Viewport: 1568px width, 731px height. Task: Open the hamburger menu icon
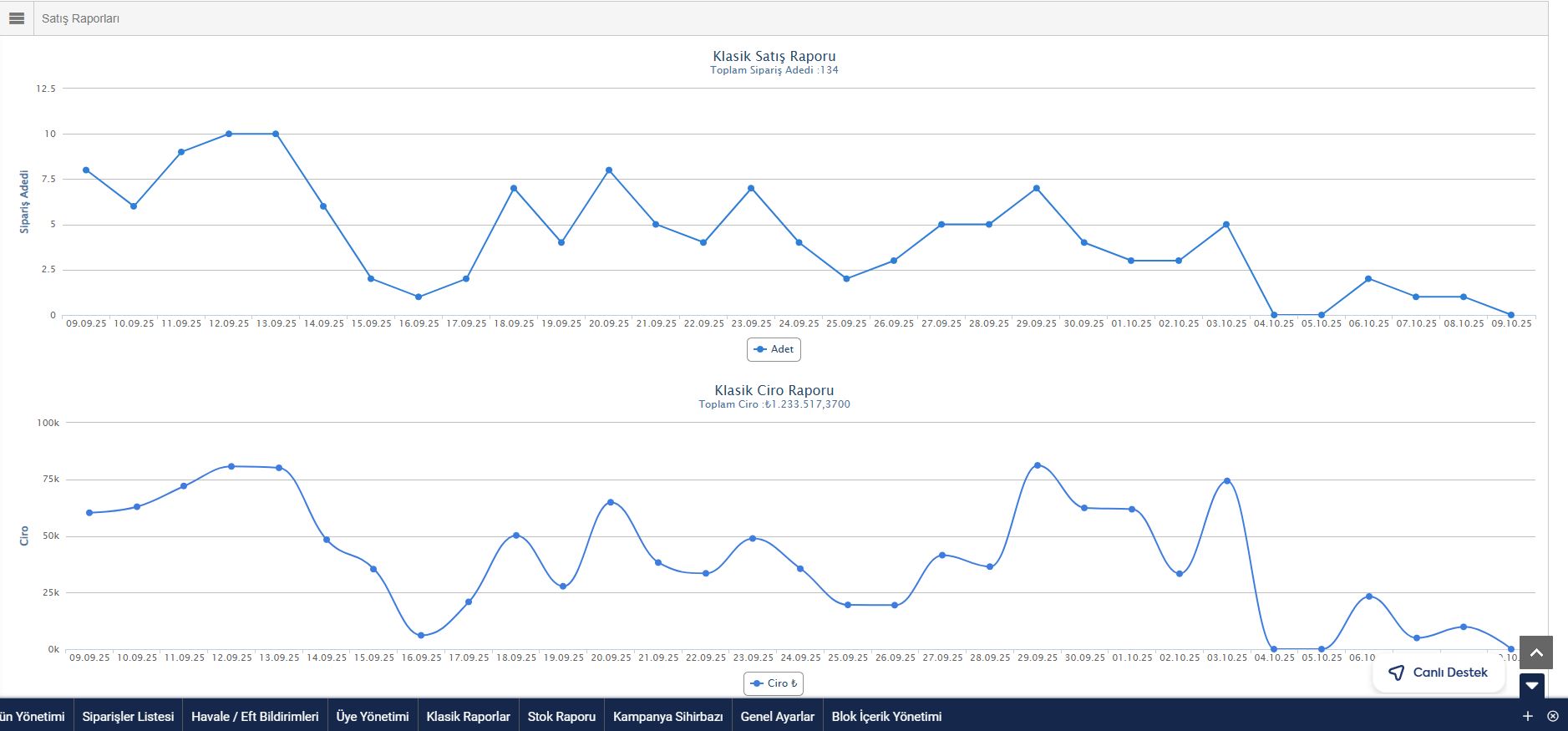pos(17,18)
